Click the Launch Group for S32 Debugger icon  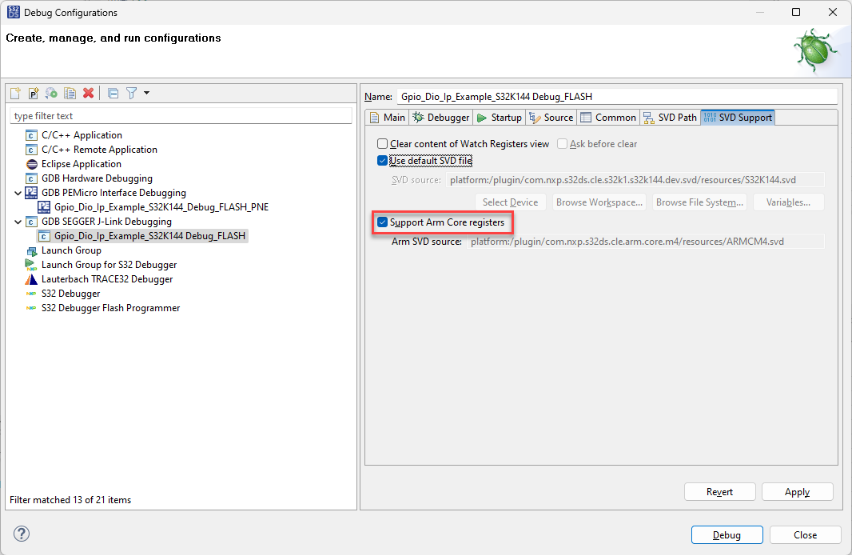pyautogui.click(x=30, y=265)
